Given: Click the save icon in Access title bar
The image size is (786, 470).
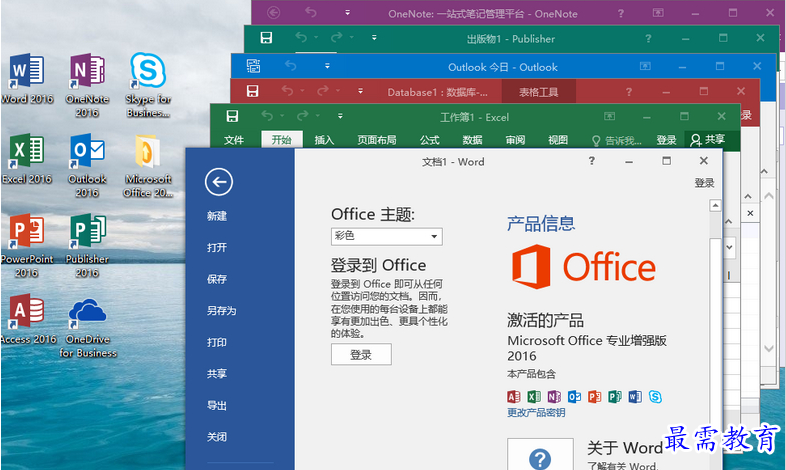Looking at the screenshot, I should pyautogui.click(x=252, y=91).
